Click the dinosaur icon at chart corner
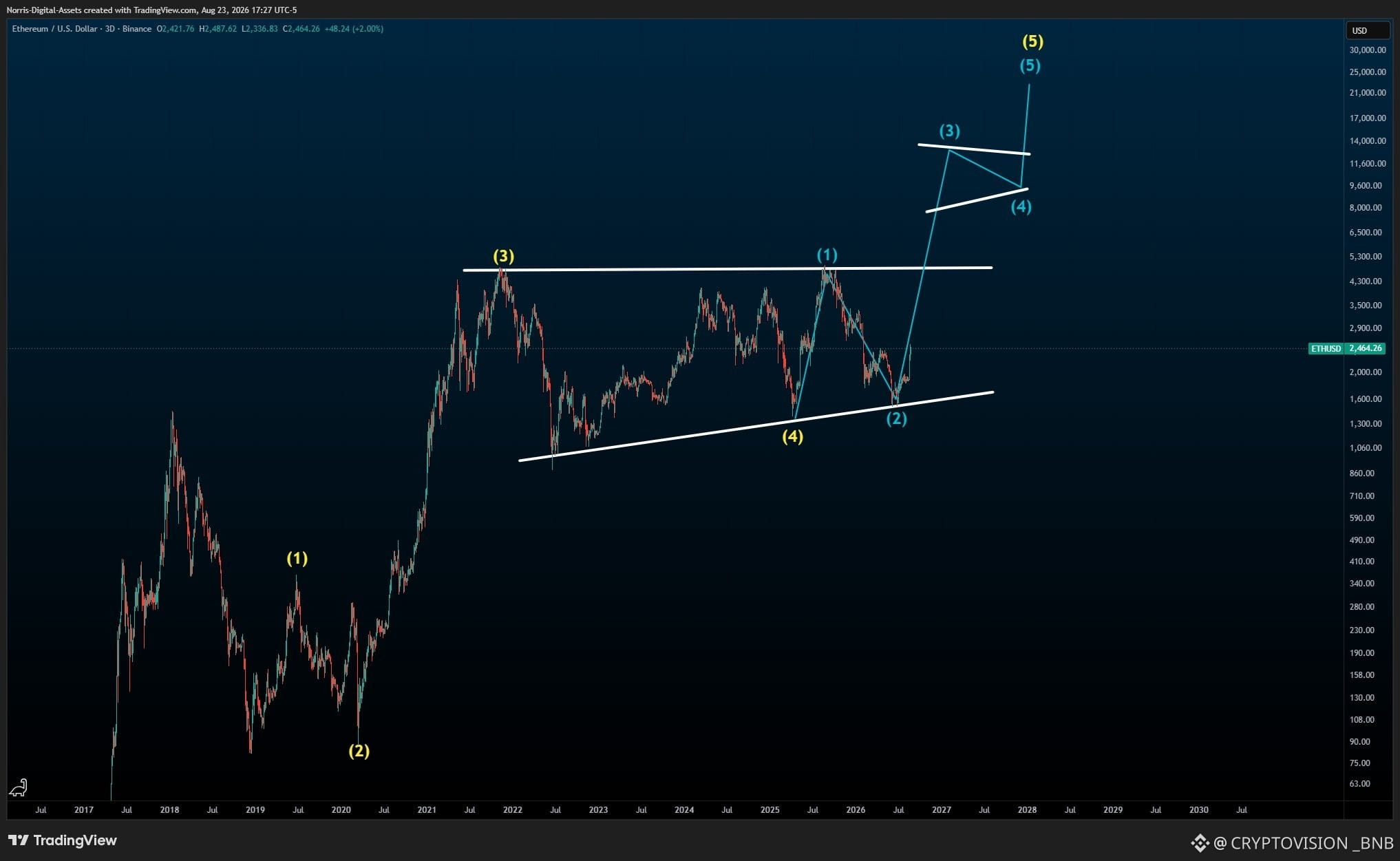Screen dimensions: 1400x861 click(x=18, y=787)
